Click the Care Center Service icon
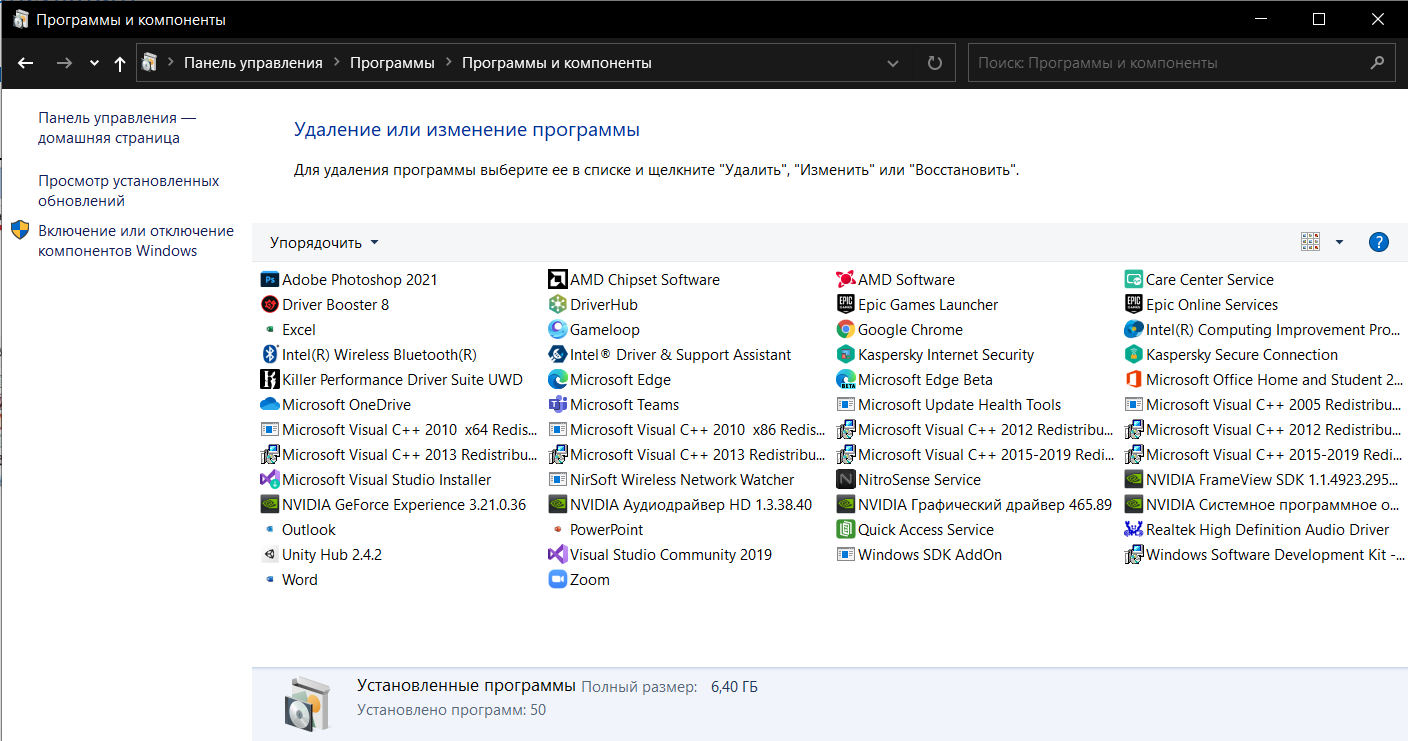The height and width of the screenshot is (741, 1408). (1133, 280)
